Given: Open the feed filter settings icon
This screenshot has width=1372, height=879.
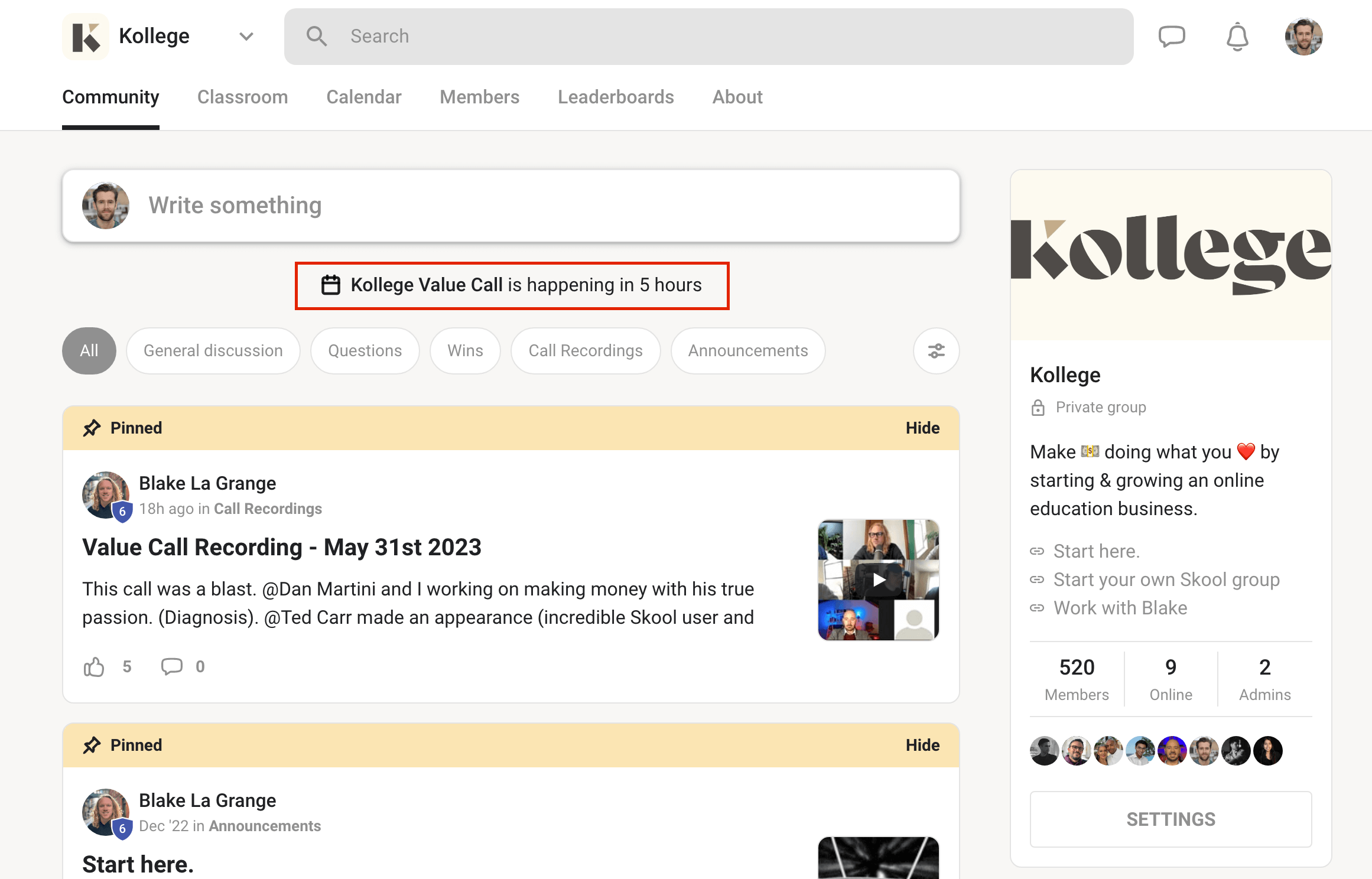Looking at the screenshot, I should click(935, 351).
